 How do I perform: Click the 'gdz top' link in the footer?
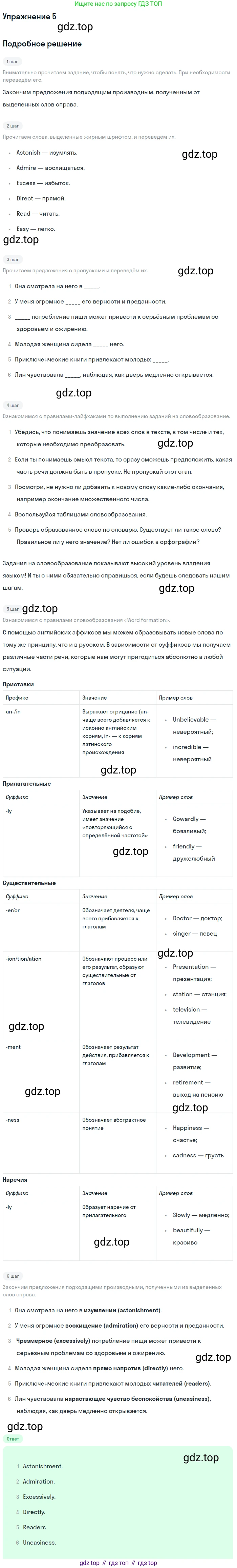[x=89, y=1563]
